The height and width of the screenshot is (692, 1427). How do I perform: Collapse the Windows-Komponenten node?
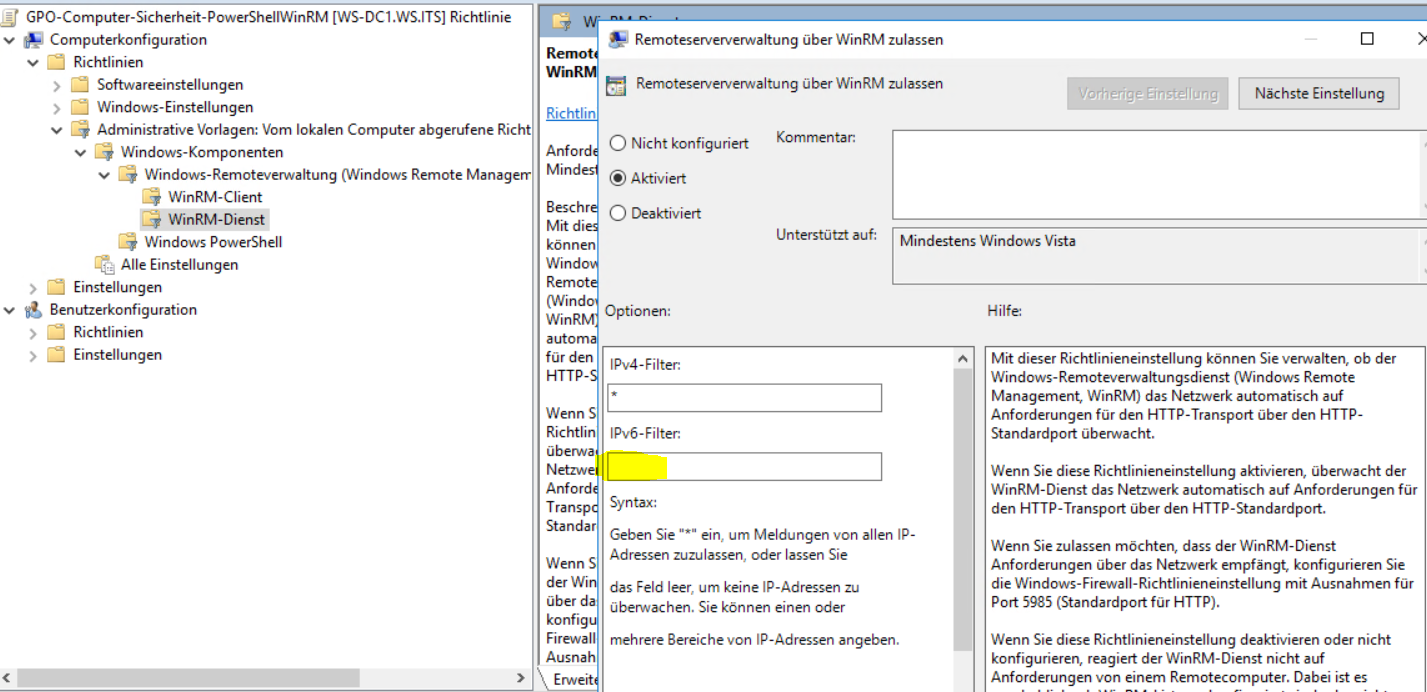tap(81, 152)
